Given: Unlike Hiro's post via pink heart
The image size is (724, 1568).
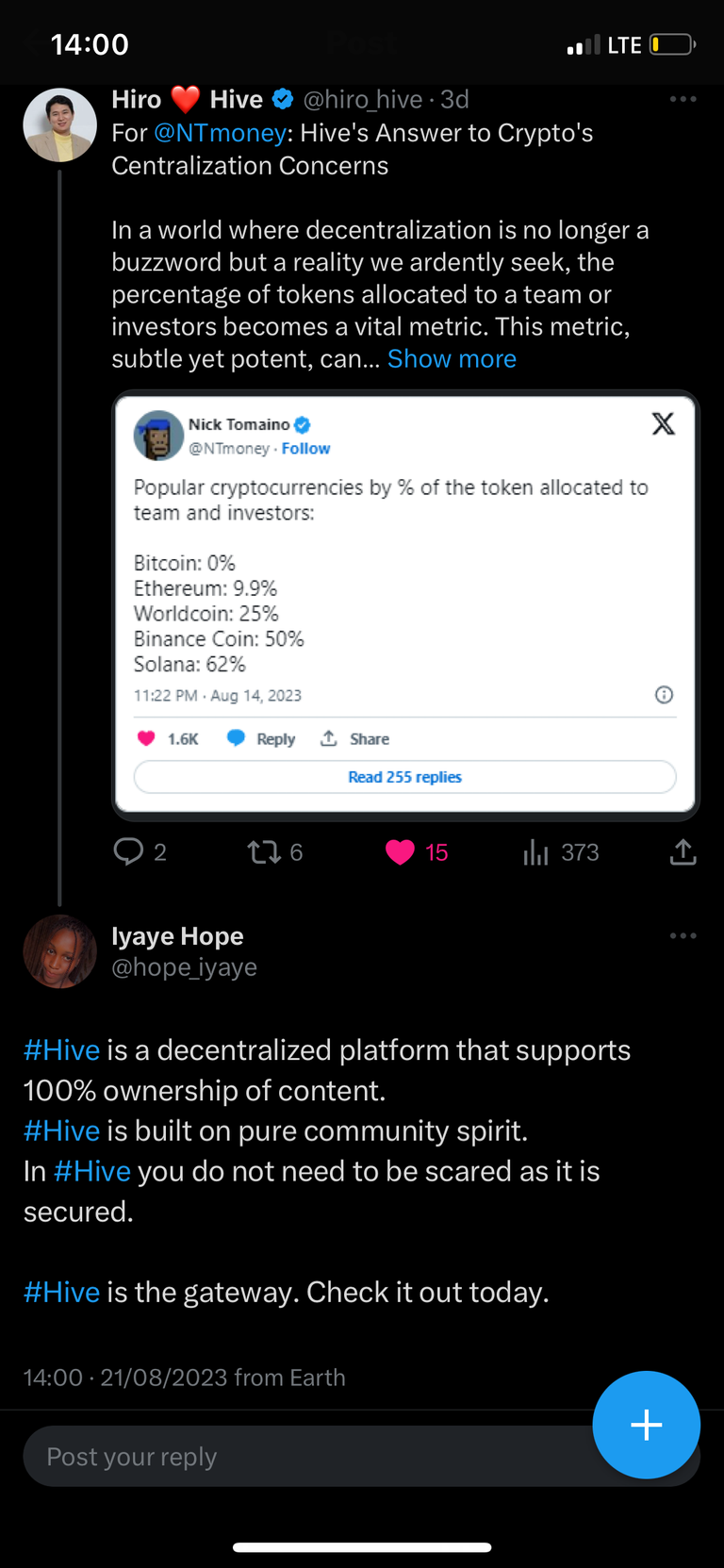Looking at the screenshot, I should [x=416, y=852].
